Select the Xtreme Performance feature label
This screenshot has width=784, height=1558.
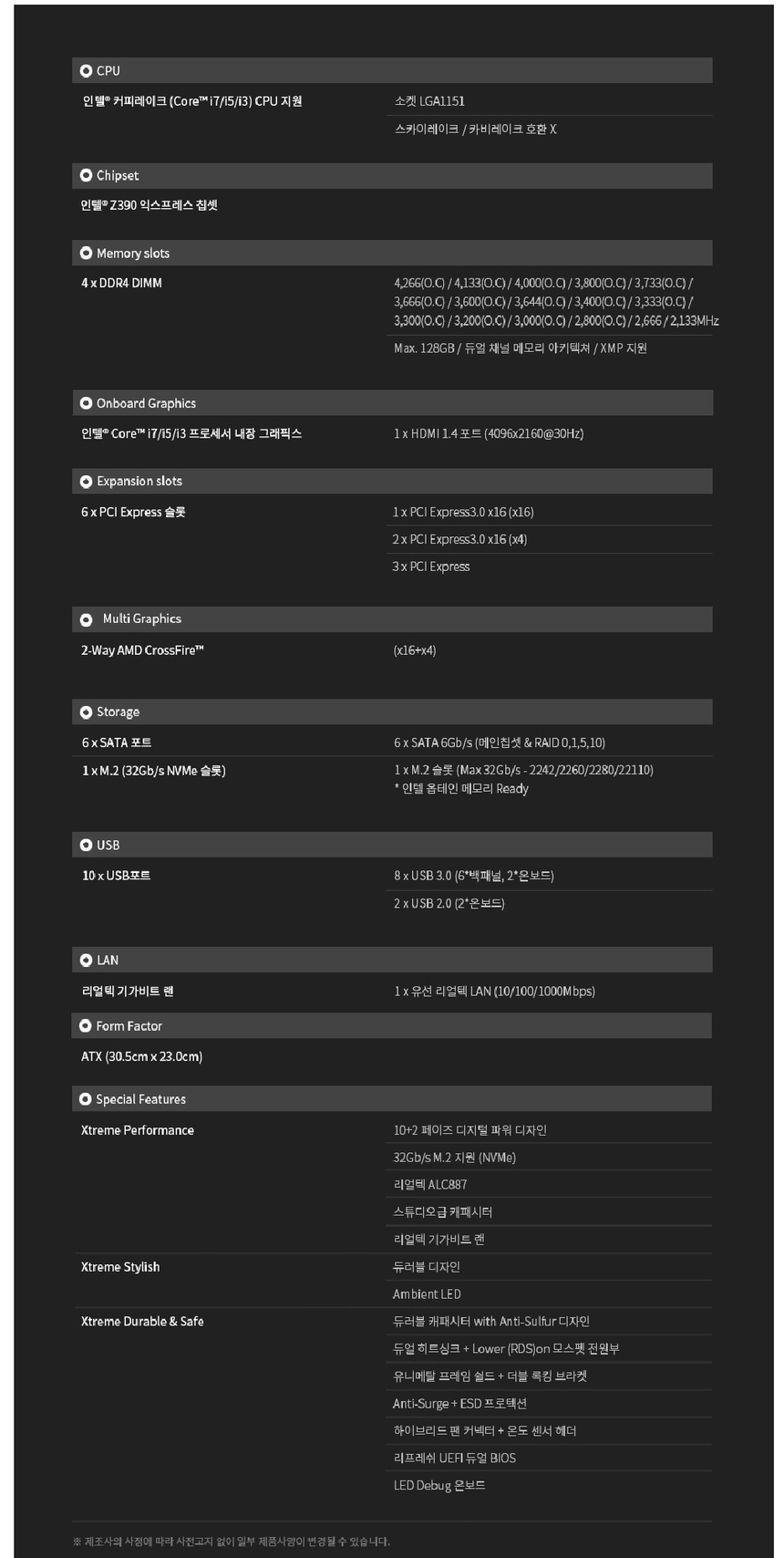138,1130
